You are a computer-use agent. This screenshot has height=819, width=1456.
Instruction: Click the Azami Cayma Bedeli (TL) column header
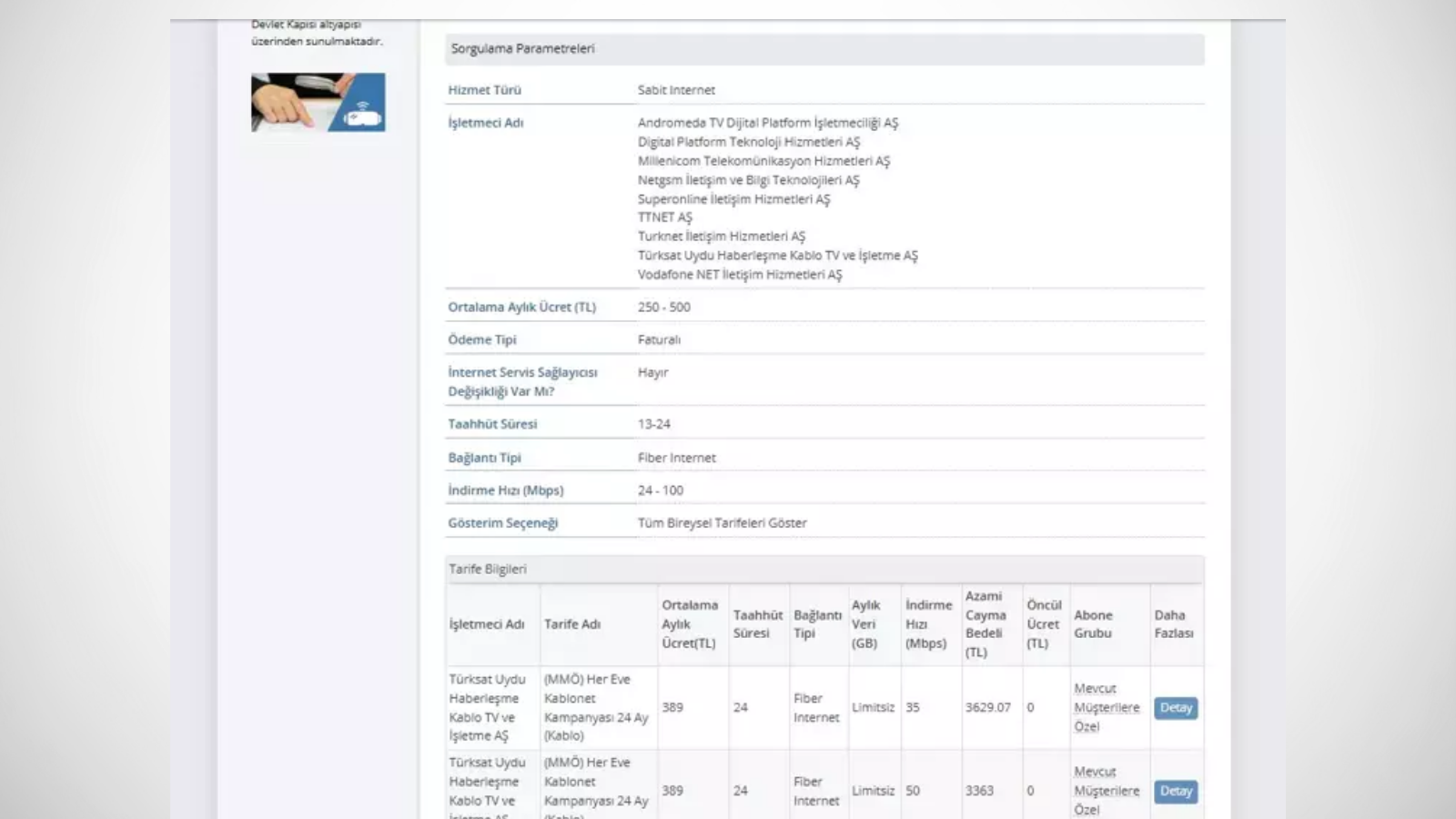[x=986, y=624]
